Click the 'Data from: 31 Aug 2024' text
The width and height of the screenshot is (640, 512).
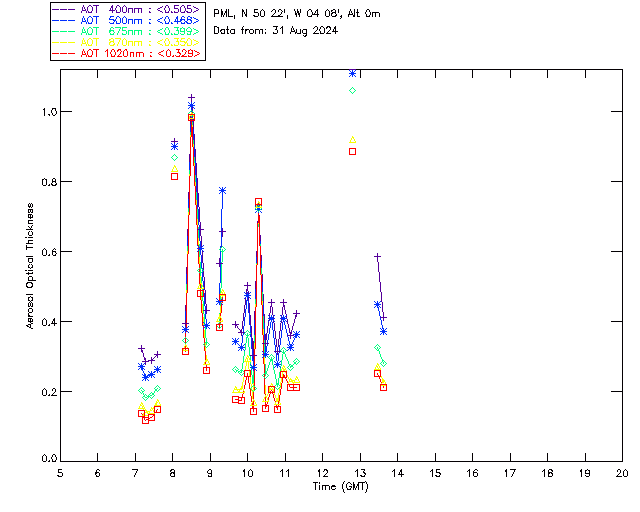point(276,31)
